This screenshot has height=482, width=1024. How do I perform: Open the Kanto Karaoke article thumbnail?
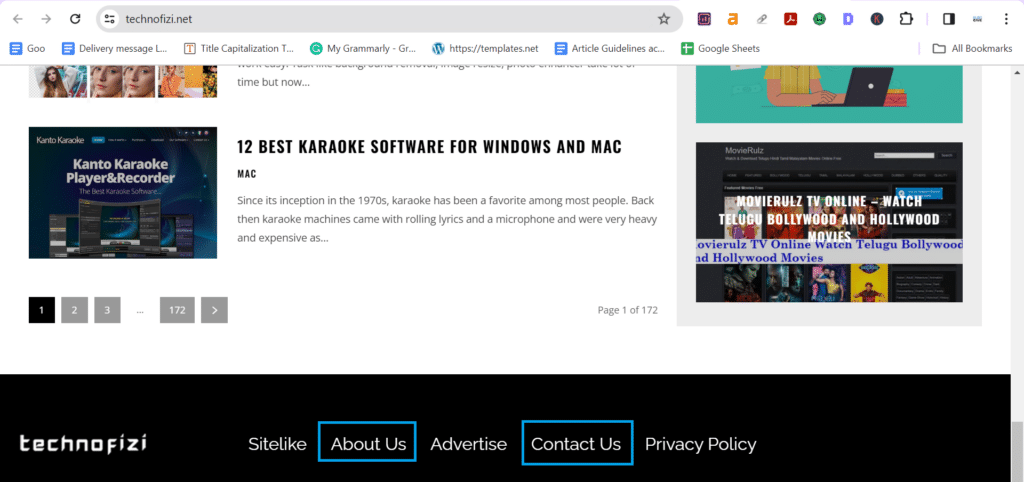123,193
